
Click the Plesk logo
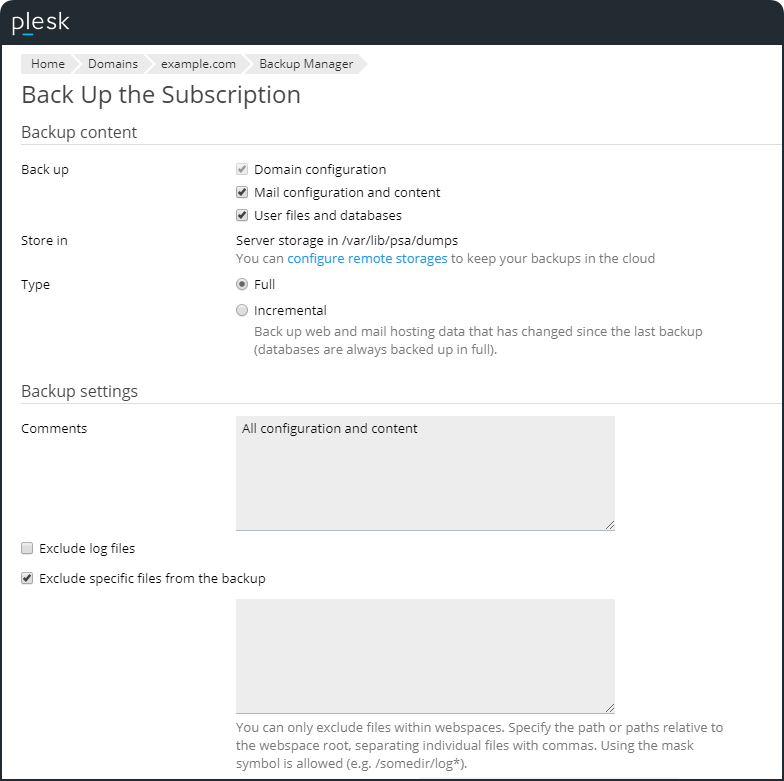point(40,22)
